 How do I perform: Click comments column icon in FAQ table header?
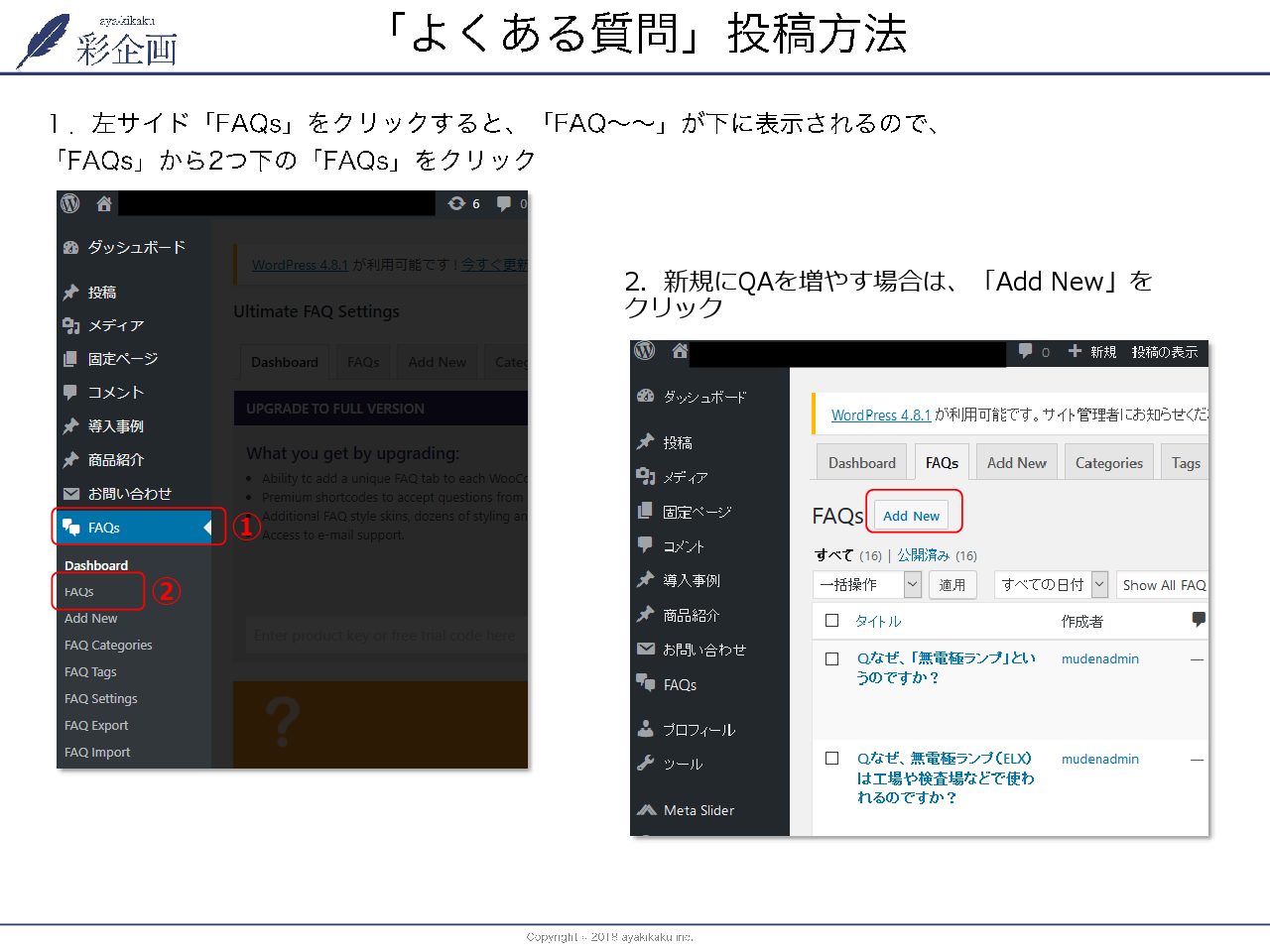pyautogui.click(x=1199, y=620)
